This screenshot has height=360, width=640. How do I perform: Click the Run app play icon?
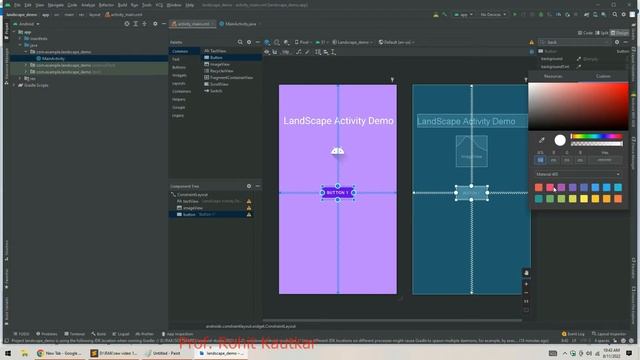[515, 15]
